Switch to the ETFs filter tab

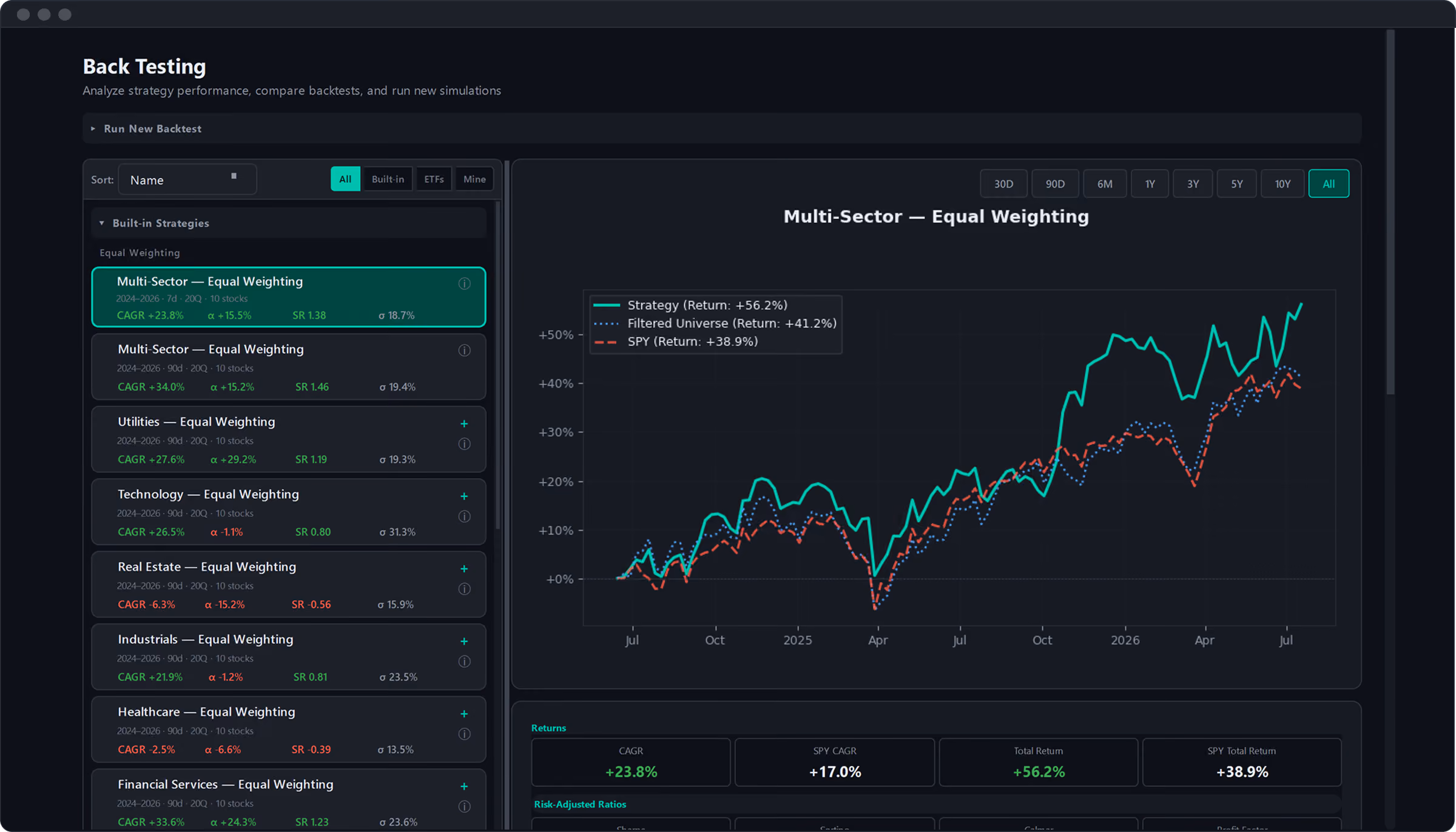tap(434, 179)
